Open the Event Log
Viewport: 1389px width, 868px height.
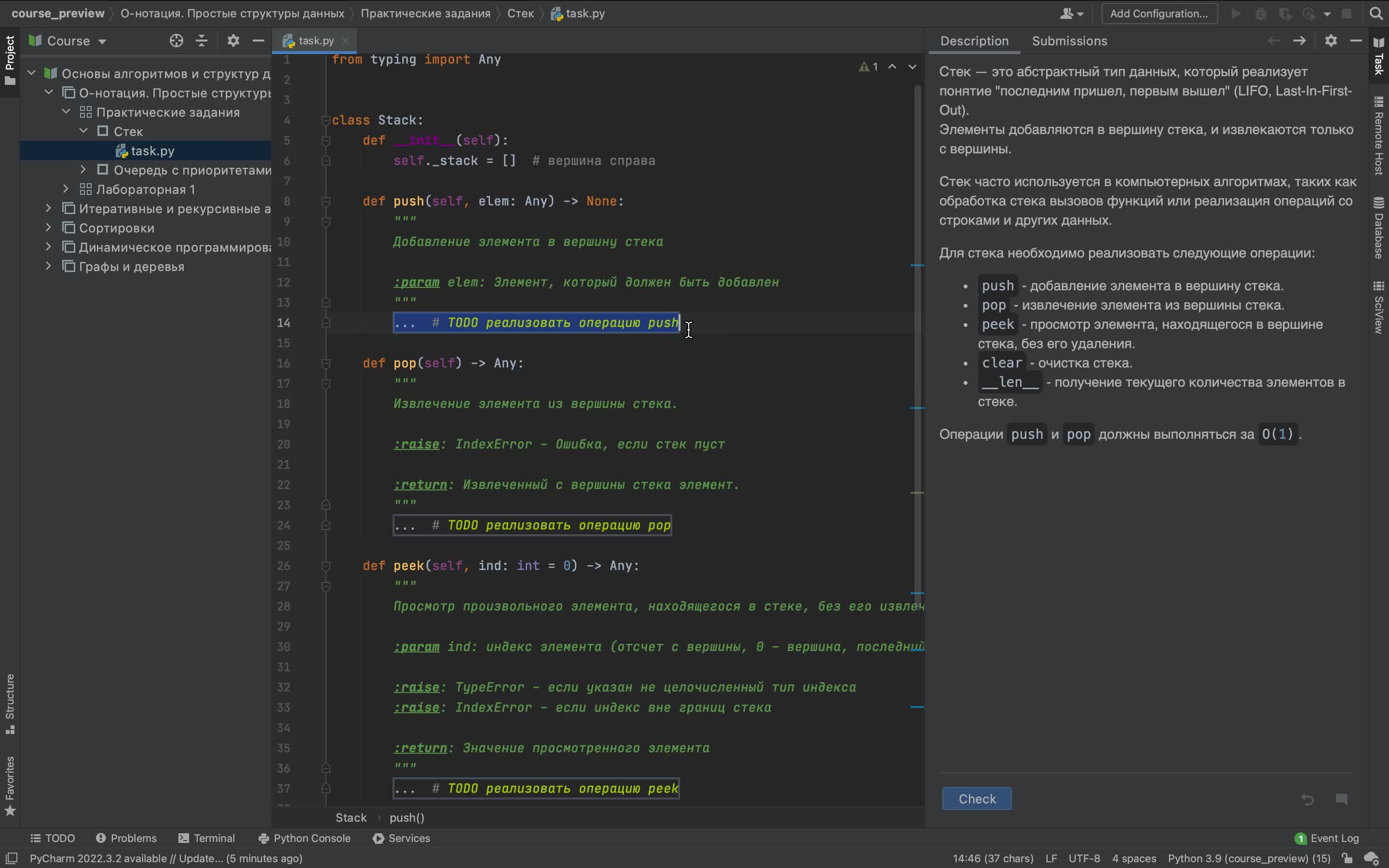point(1327,838)
